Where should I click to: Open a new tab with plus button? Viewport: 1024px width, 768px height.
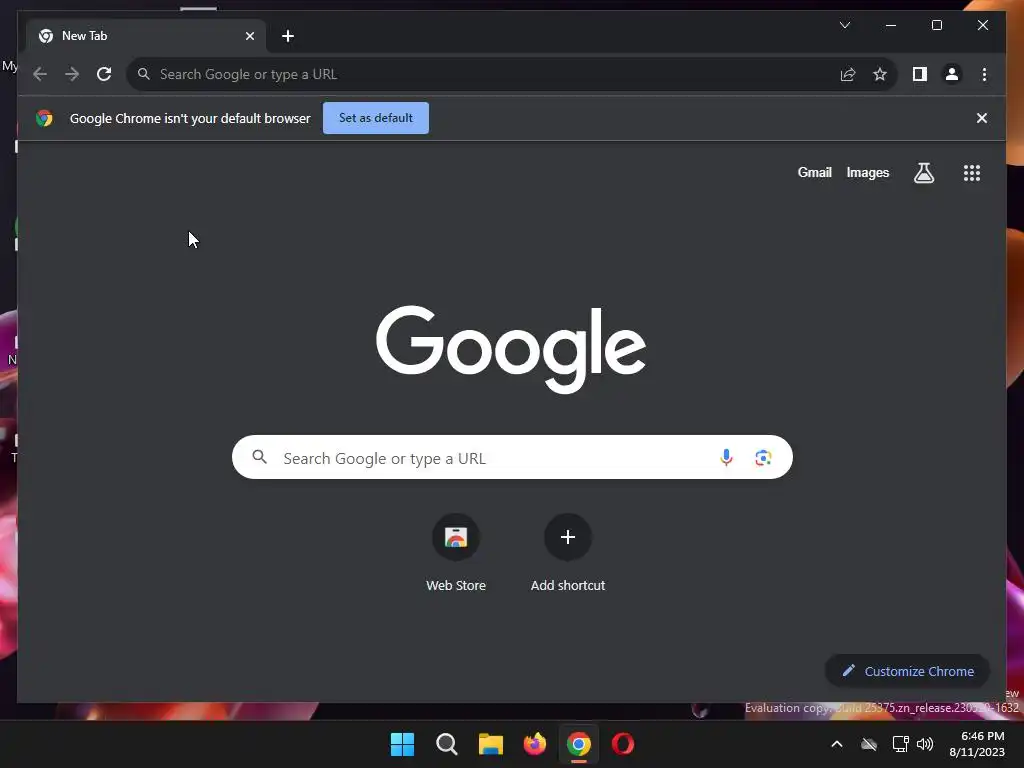(x=288, y=36)
